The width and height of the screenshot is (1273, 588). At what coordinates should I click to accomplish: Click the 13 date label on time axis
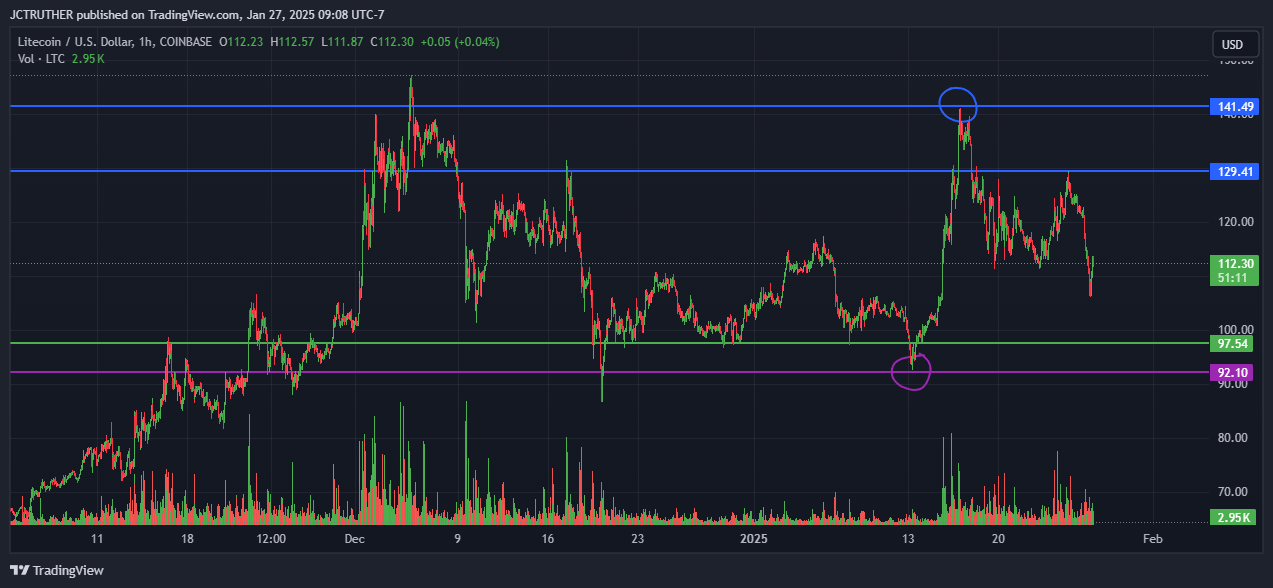point(908,539)
